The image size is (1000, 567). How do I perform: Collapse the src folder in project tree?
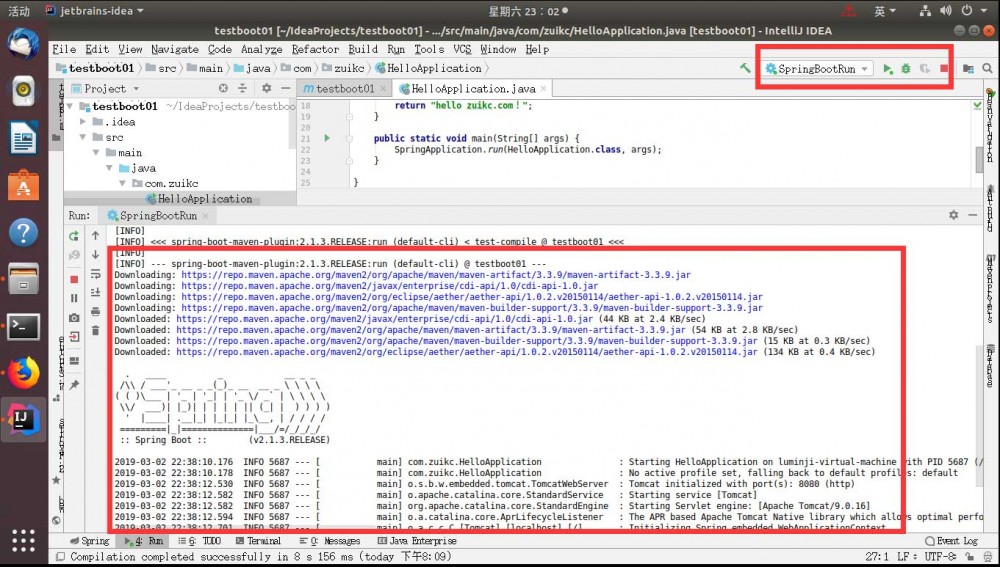tap(84, 138)
